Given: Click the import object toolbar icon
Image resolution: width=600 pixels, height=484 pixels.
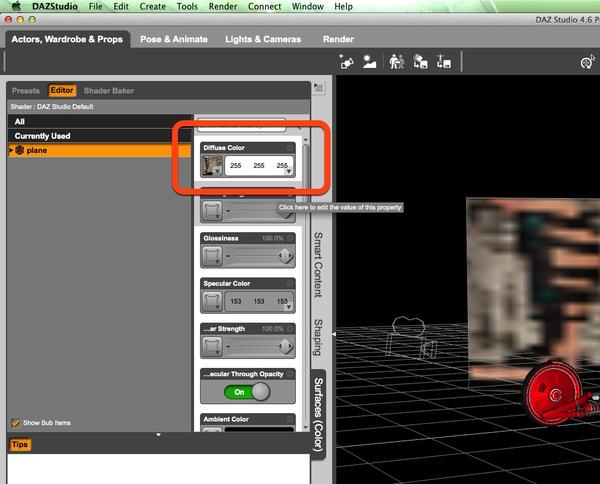Looking at the screenshot, I should pyautogui.click(x=420, y=62).
